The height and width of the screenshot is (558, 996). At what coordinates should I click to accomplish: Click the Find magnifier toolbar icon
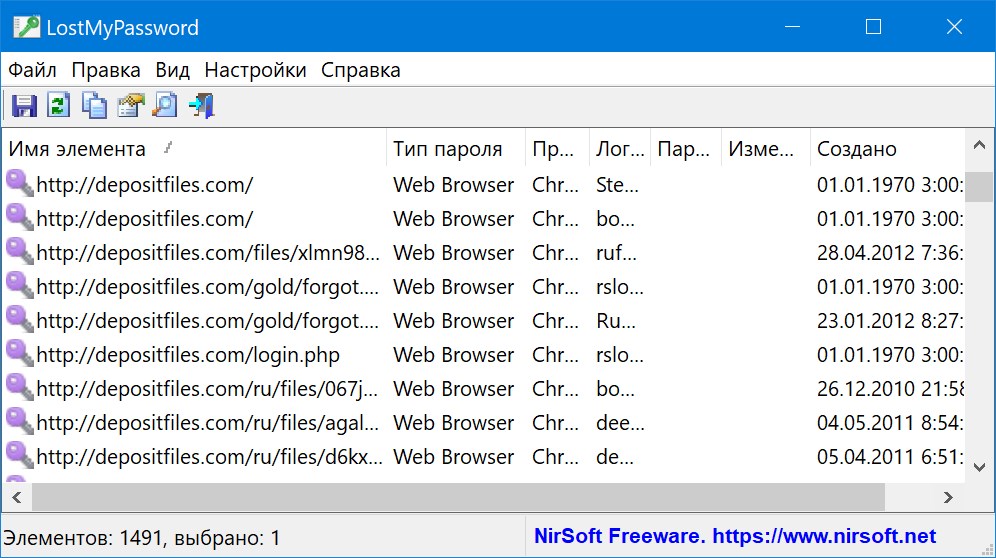(x=165, y=105)
